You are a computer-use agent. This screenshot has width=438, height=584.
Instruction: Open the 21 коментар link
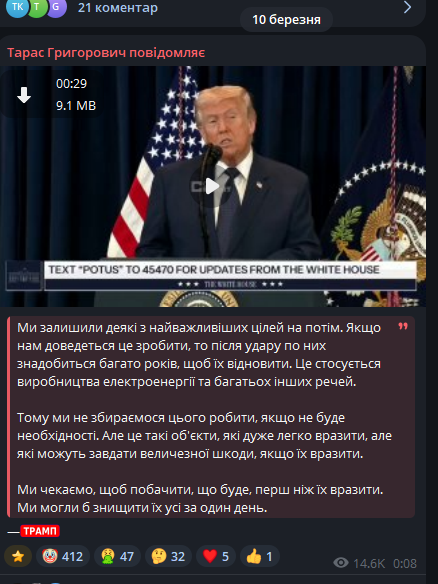(118, 7)
